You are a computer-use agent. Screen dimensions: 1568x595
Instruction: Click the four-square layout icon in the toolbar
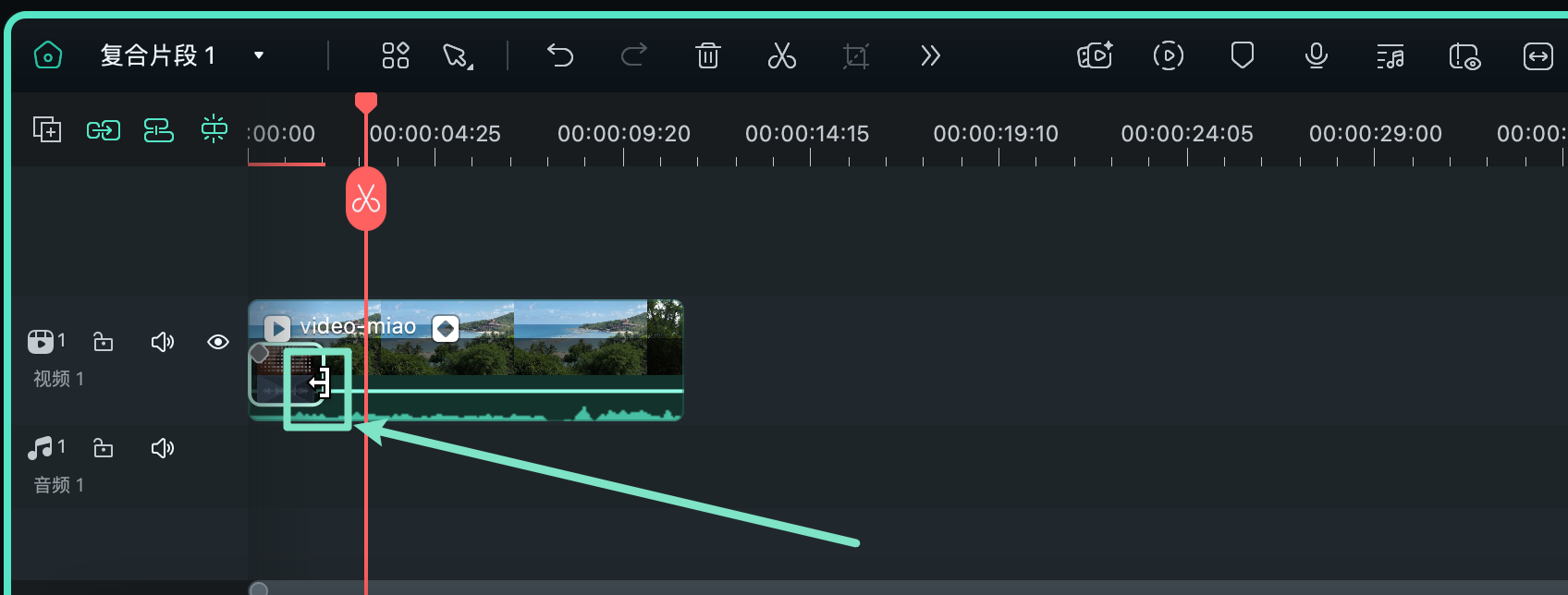pyautogui.click(x=396, y=55)
